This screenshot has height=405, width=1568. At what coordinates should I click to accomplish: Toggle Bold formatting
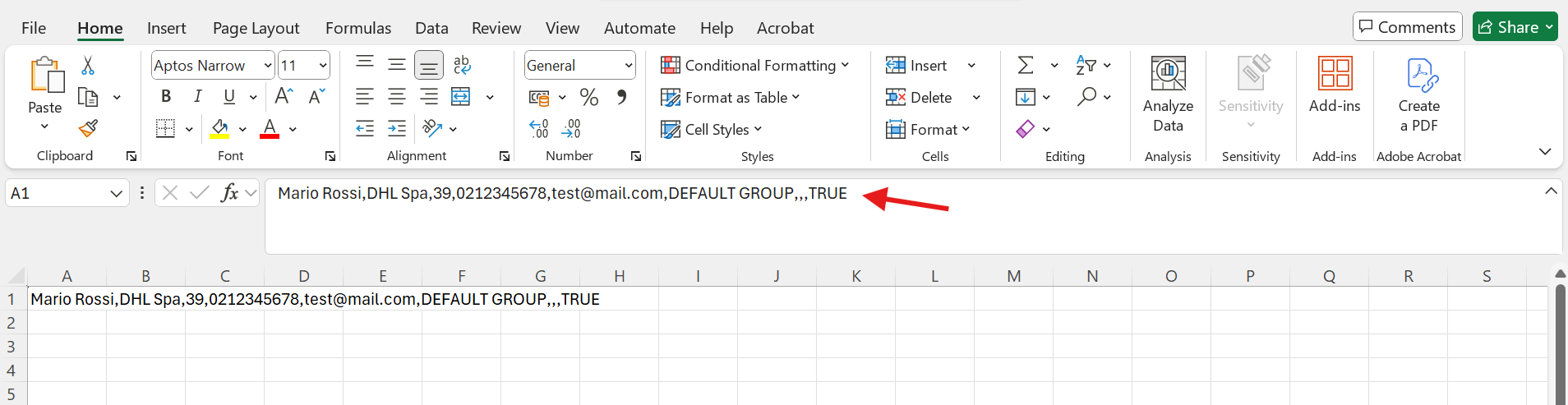coord(166,97)
